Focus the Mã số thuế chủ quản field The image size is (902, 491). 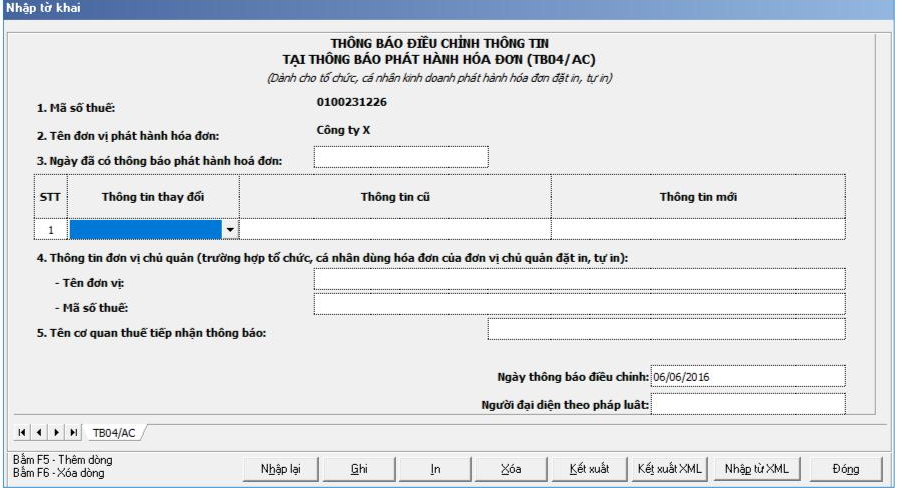pyautogui.click(x=579, y=304)
